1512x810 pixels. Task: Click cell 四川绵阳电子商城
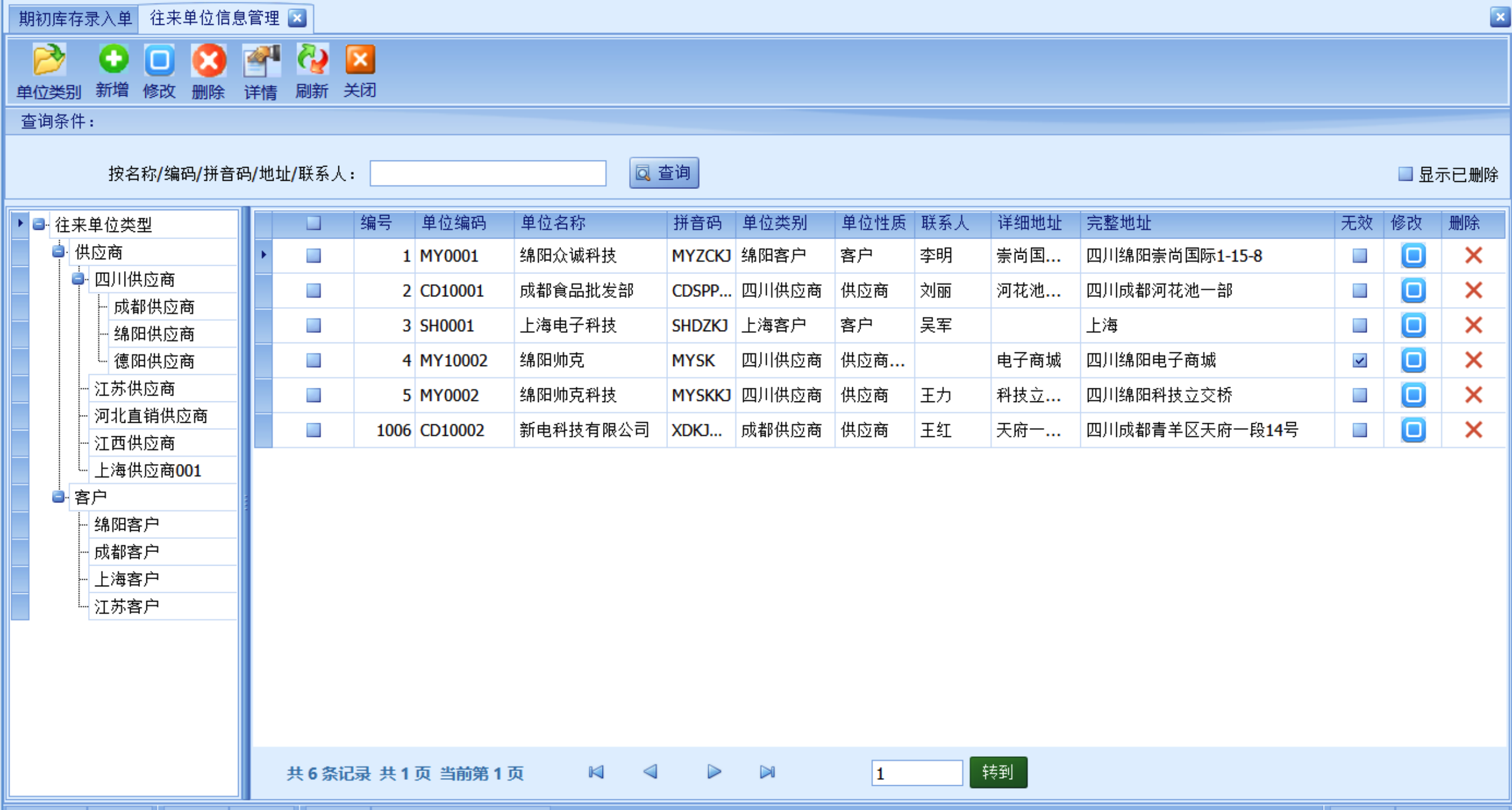tap(1207, 360)
